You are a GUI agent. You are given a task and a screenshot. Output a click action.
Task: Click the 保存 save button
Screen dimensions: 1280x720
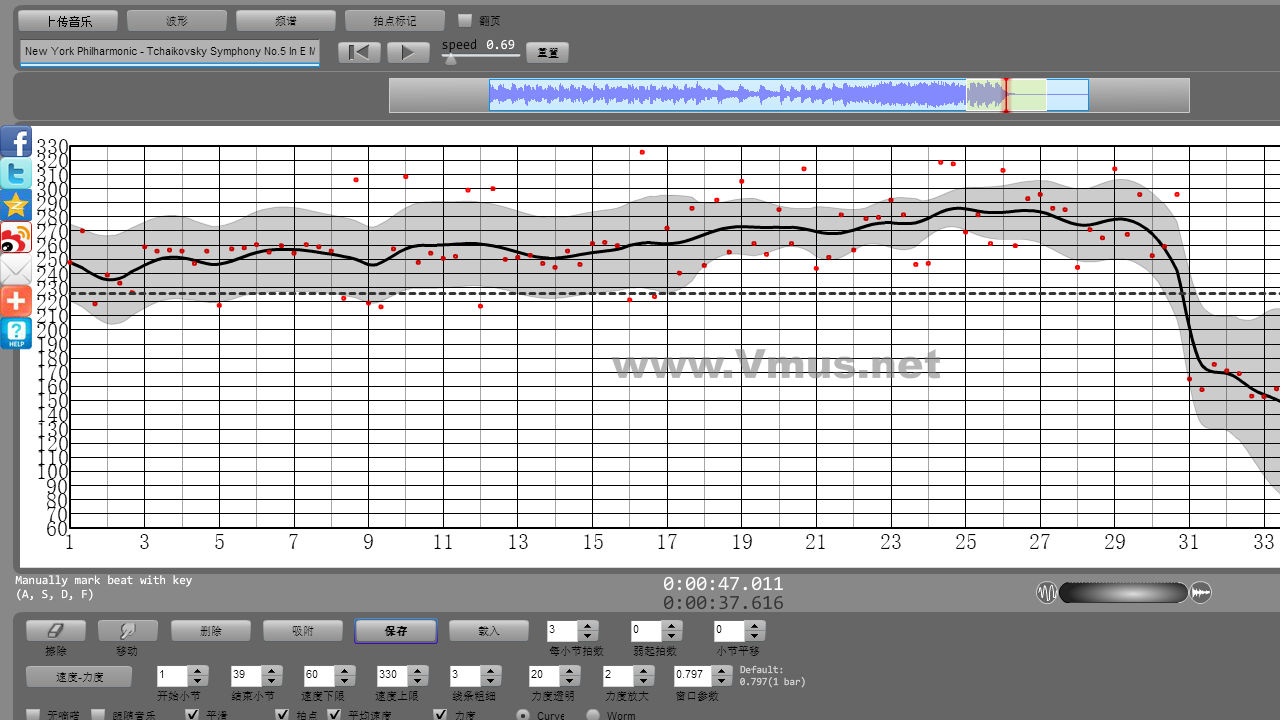tap(396, 631)
